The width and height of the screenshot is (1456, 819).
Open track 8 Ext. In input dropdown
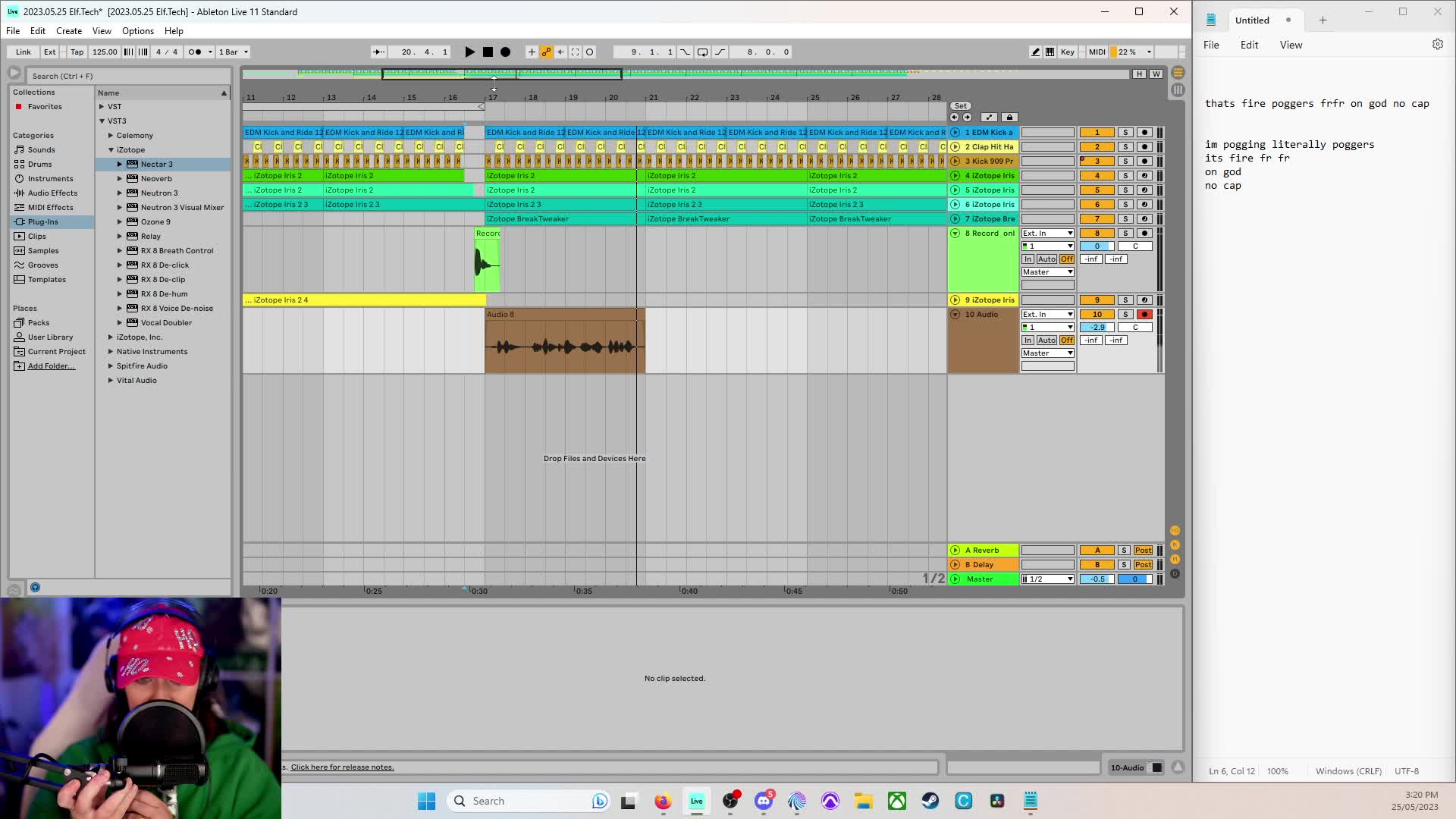click(x=1047, y=234)
